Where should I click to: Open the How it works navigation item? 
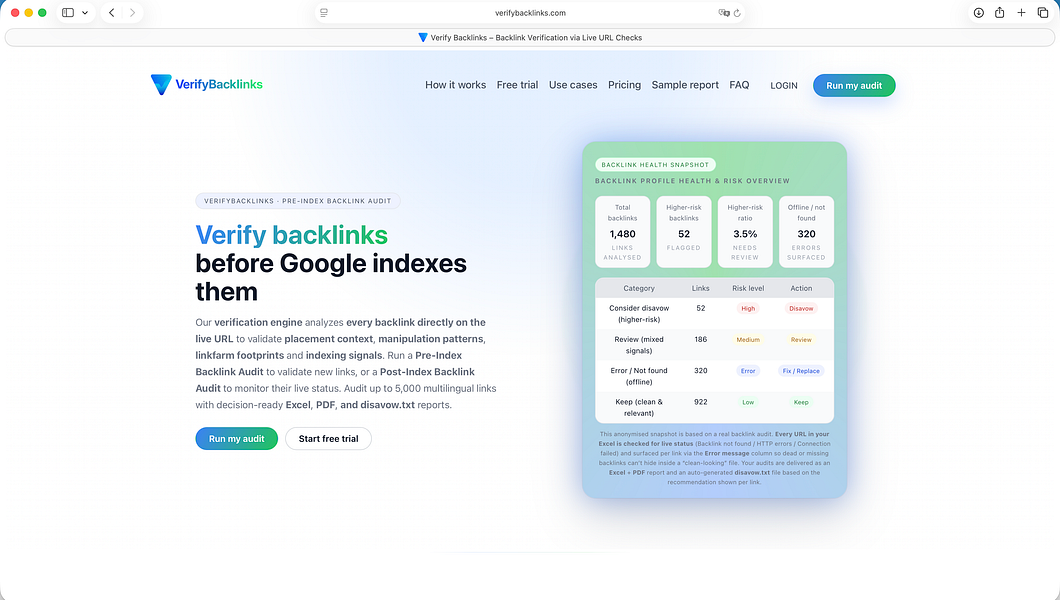[455, 85]
